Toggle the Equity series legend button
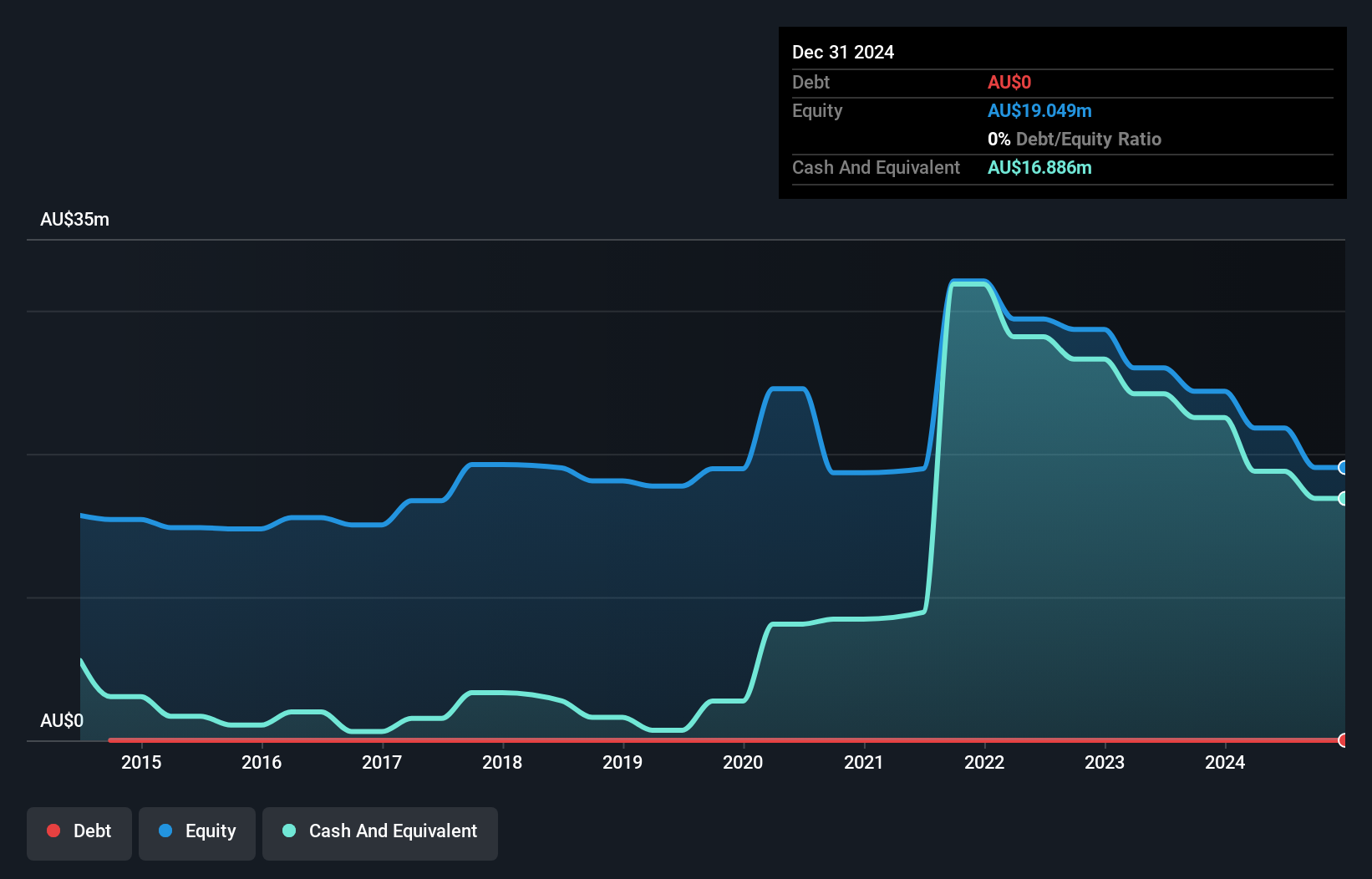The width and height of the screenshot is (1372, 879). click(x=197, y=831)
